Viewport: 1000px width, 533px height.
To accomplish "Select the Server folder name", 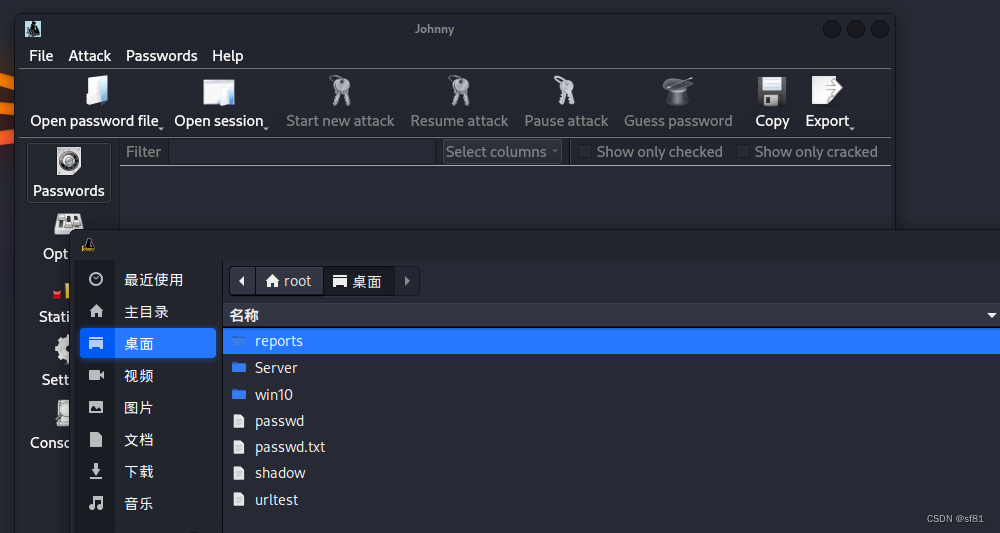I will click(x=276, y=367).
